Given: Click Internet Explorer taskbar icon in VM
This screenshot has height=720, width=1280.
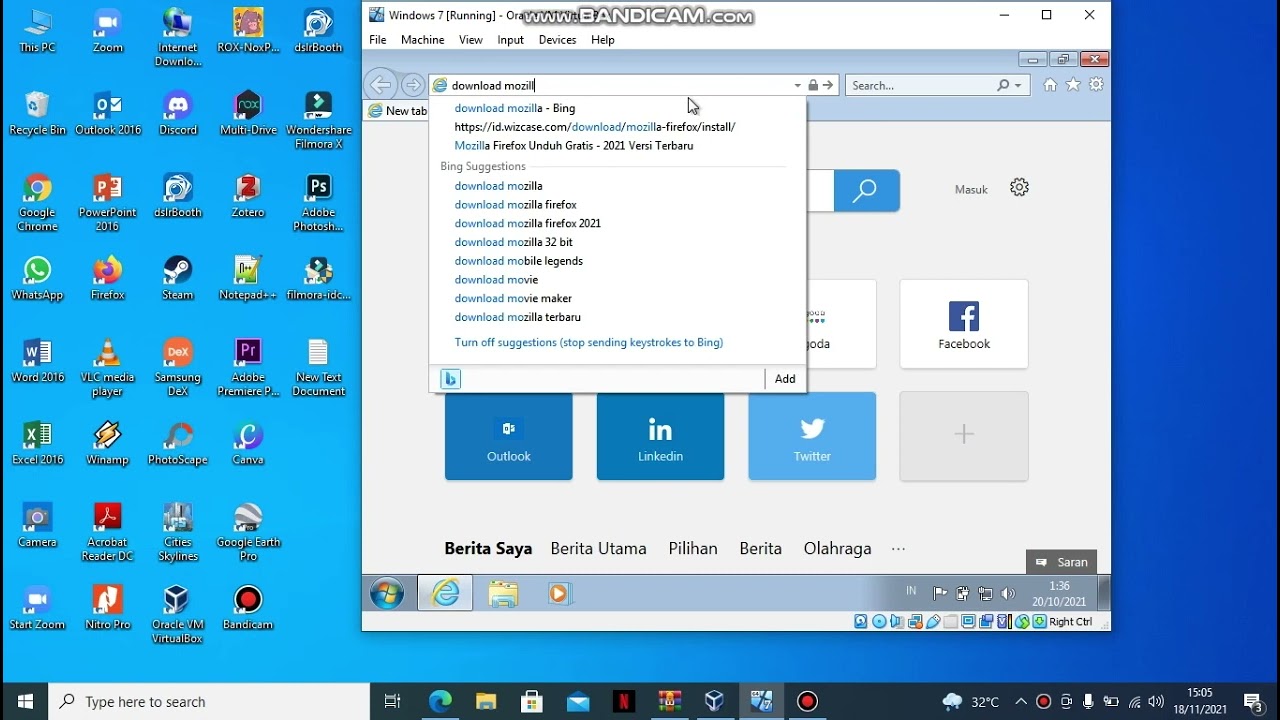Looking at the screenshot, I should (446, 593).
